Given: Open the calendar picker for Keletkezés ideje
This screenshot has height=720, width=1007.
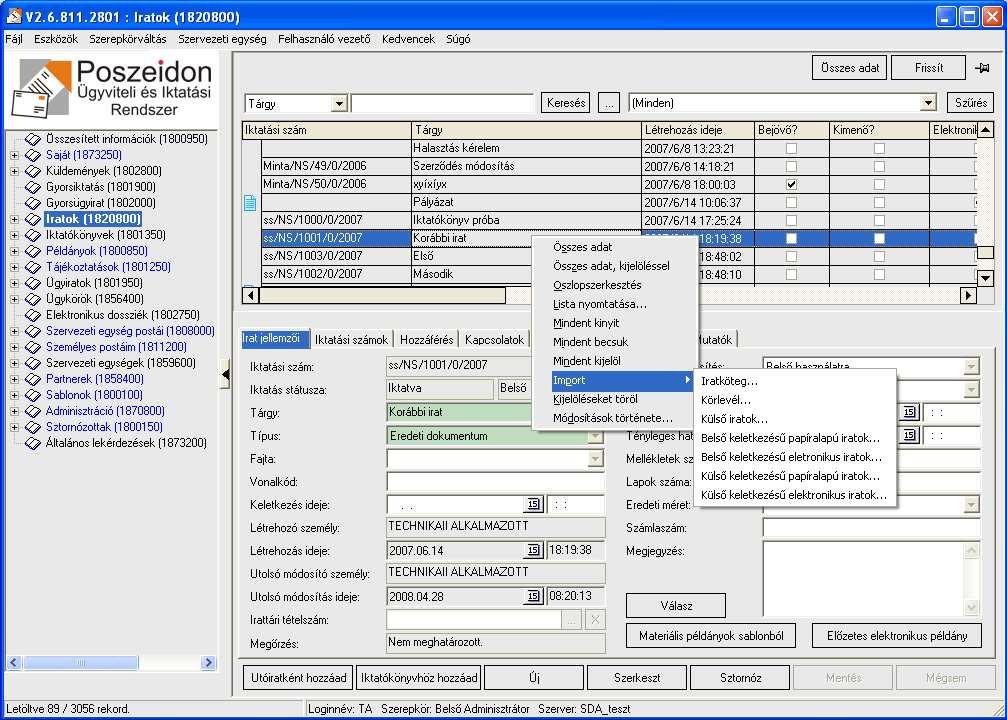Looking at the screenshot, I should coord(534,504).
